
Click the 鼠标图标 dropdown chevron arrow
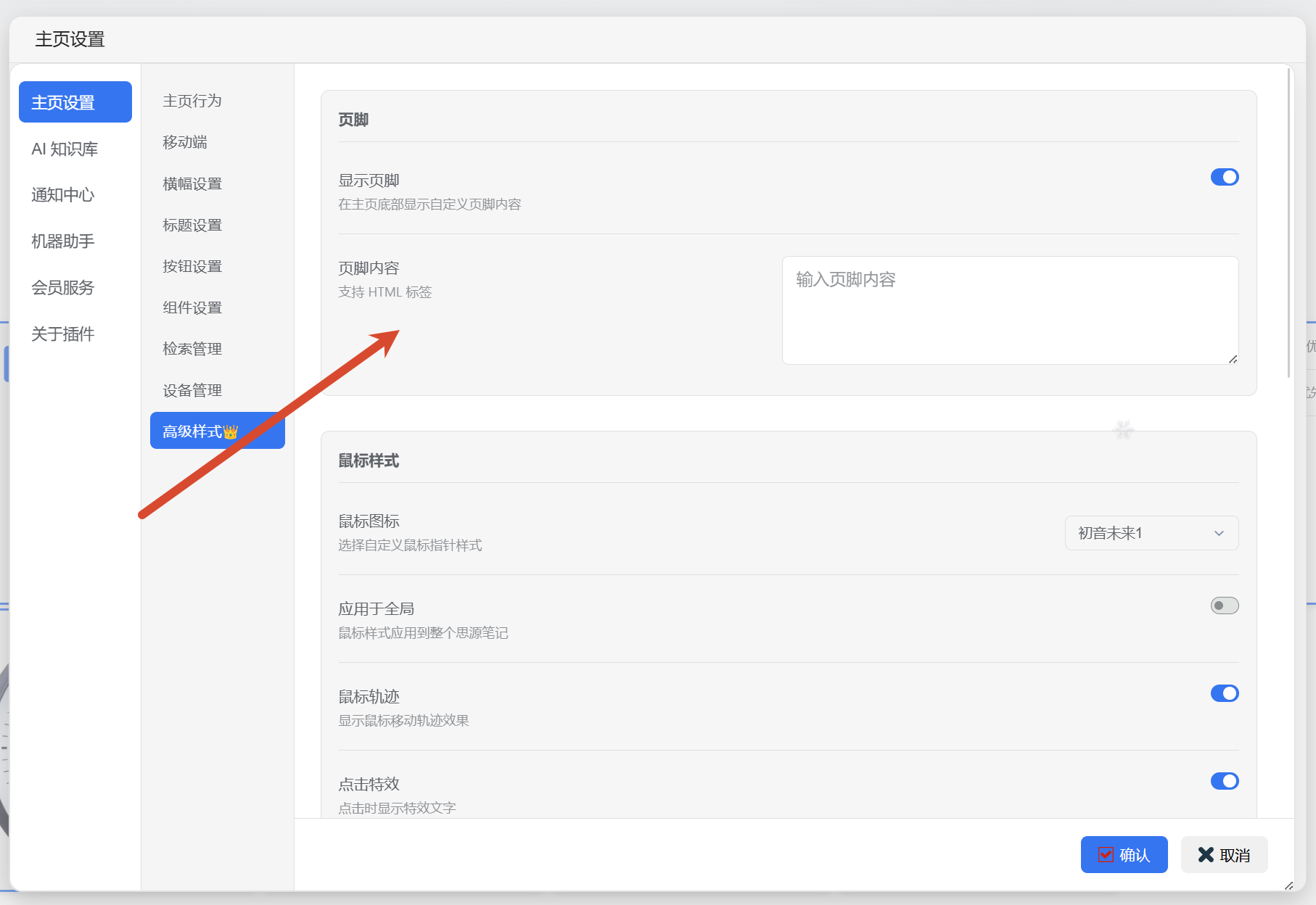(x=1219, y=534)
